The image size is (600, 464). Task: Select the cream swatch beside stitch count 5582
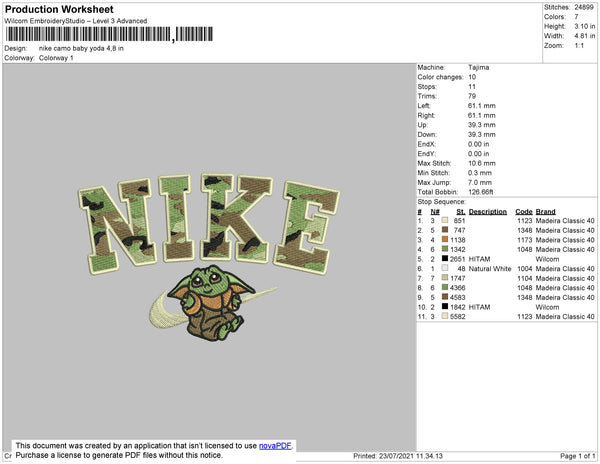tap(445, 316)
